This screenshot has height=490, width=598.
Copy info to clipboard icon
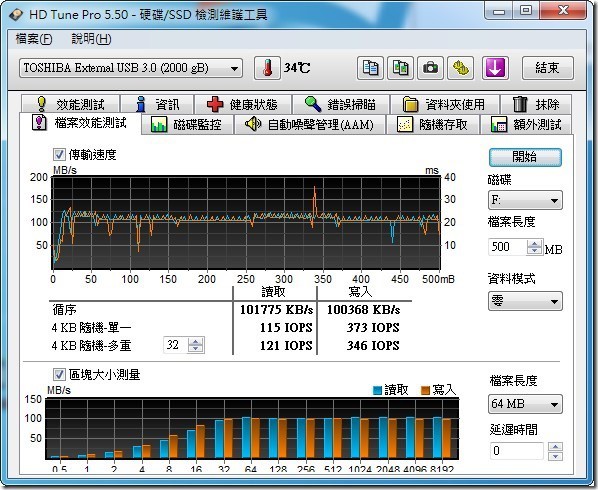(370, 68)
